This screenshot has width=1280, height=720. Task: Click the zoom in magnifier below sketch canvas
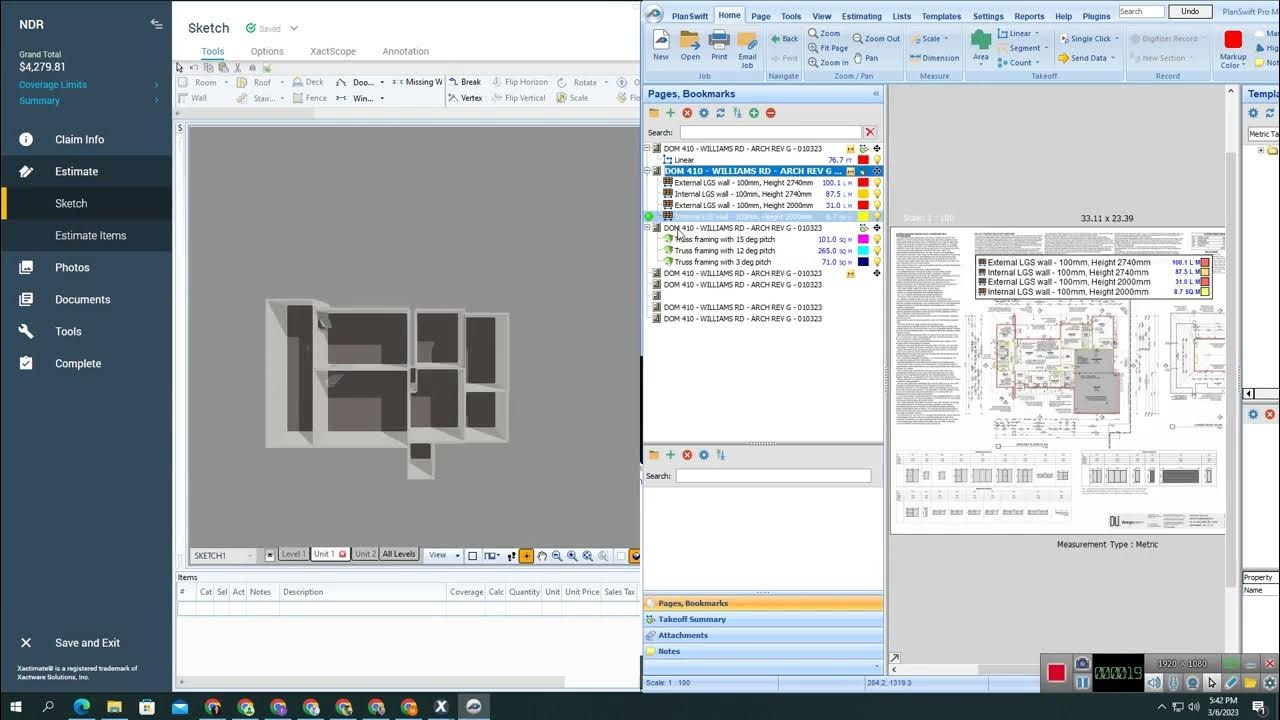[572, 556]
